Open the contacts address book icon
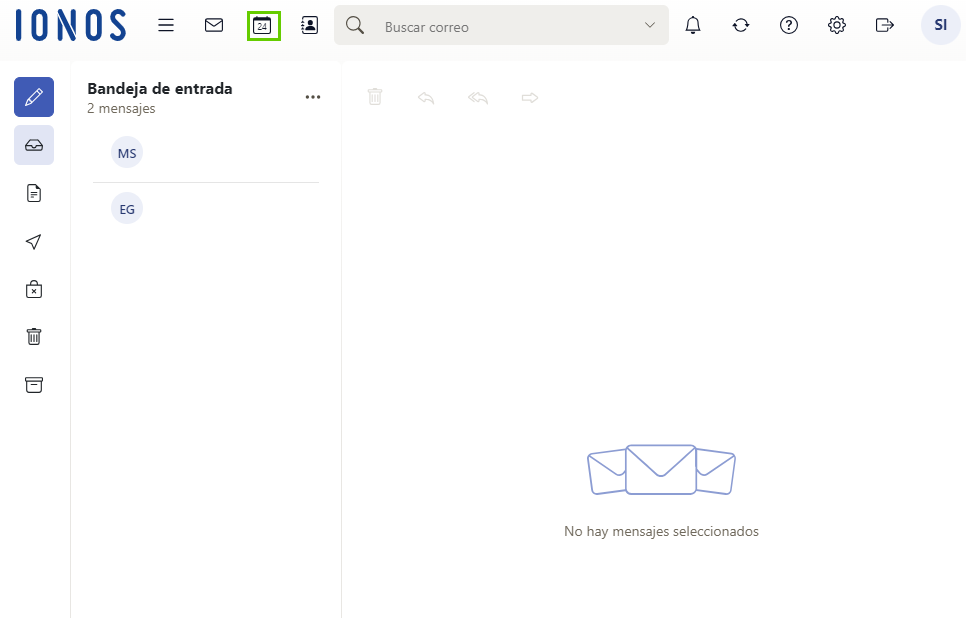The image size is (966, 618). (x=310, y=26)
